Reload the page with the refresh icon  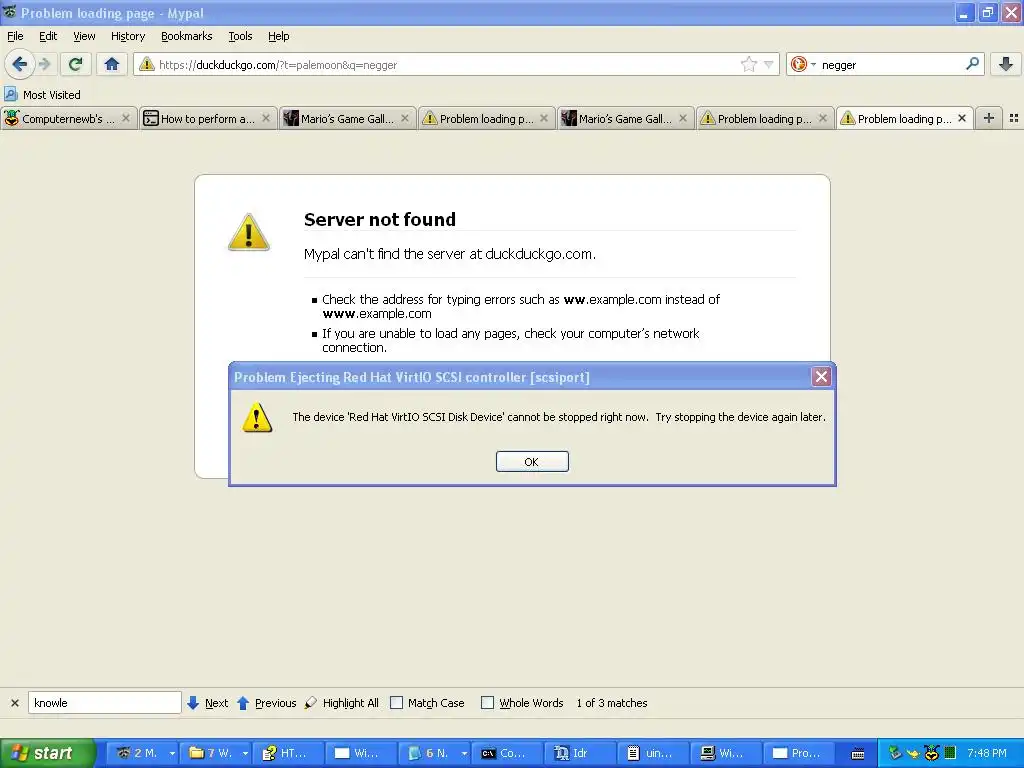click(76, 64)
